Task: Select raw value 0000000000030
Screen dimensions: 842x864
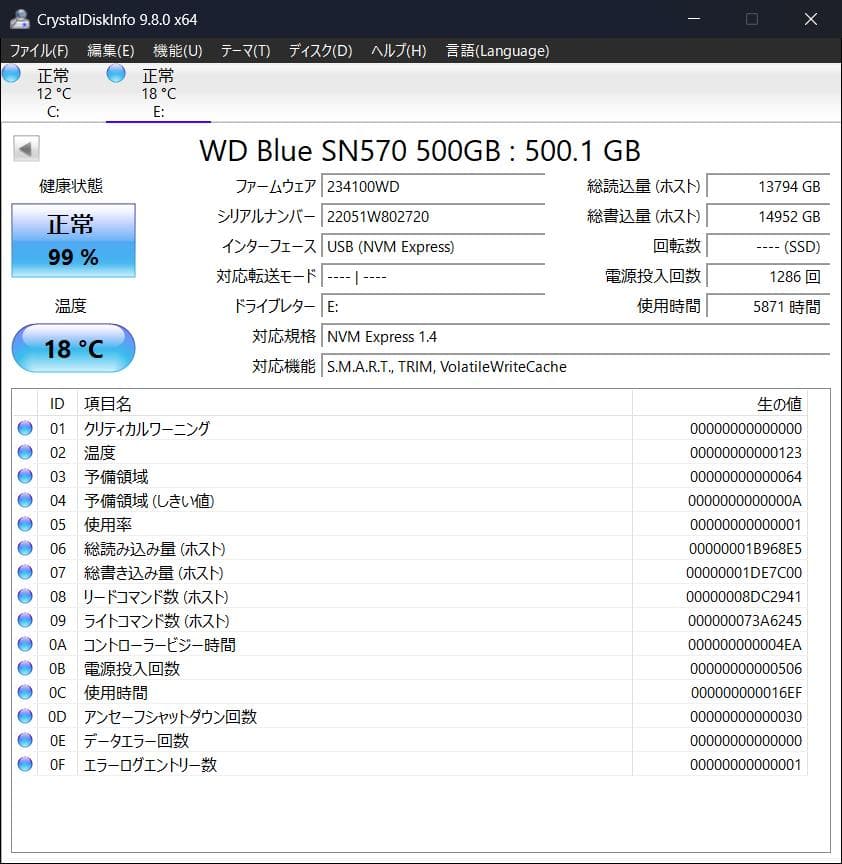Action: click(x=746, y=717)
